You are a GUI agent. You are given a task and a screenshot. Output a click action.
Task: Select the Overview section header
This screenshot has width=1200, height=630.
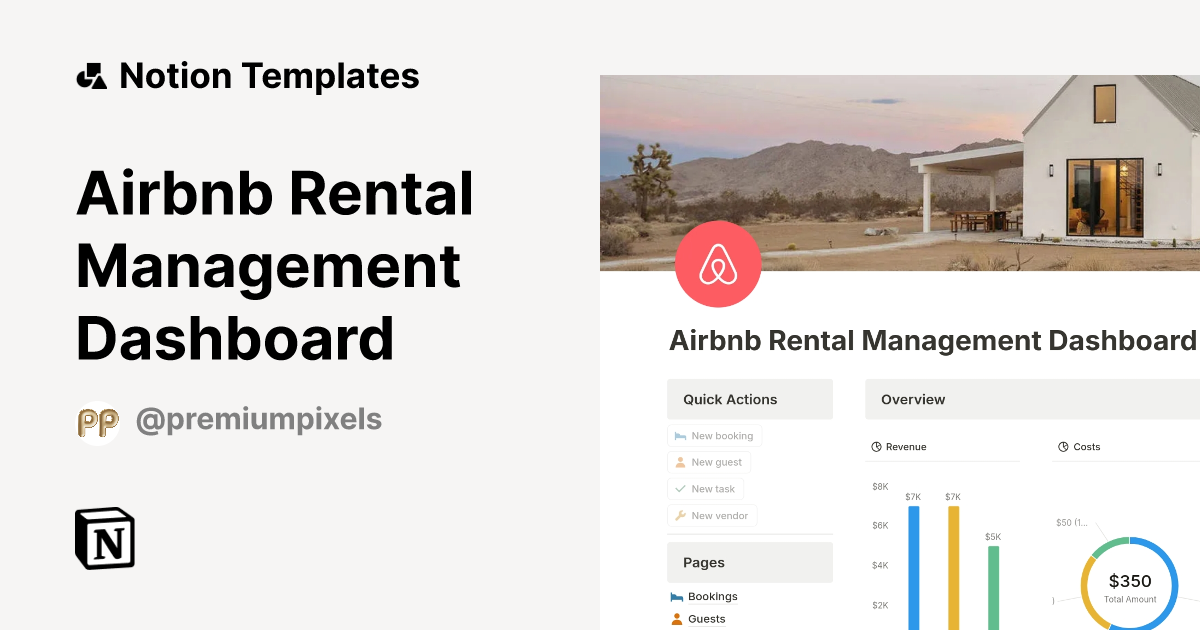click(912, 399)
